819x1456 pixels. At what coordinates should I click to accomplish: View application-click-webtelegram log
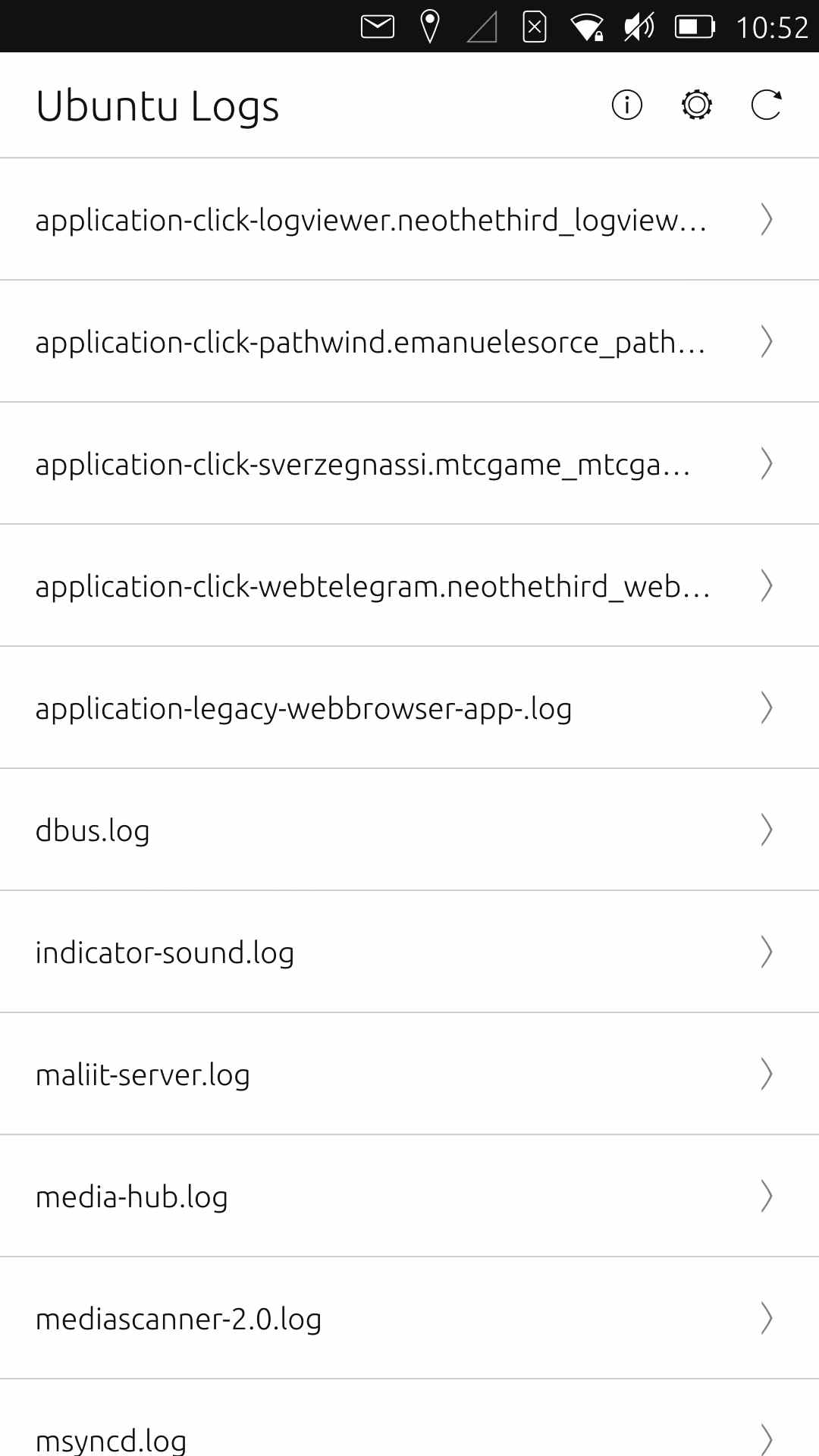click(x=409, y=585)
